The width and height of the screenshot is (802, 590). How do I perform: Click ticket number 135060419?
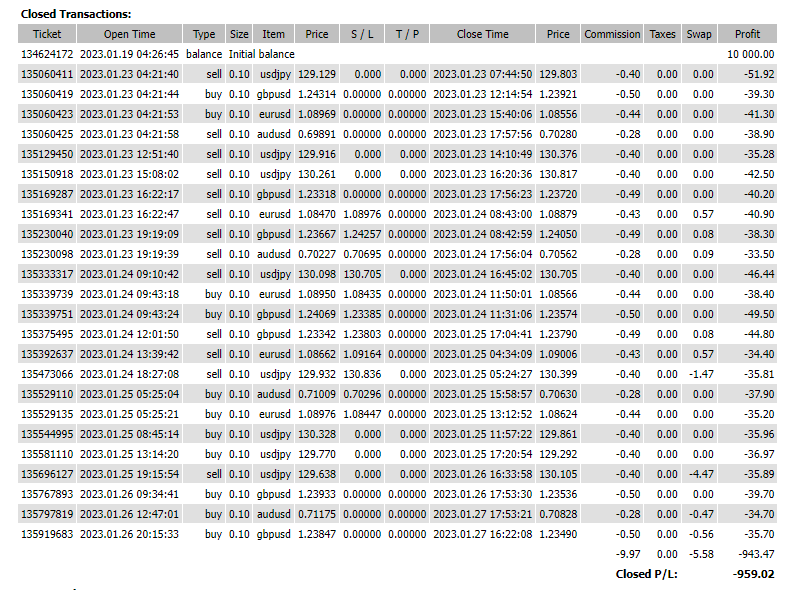tap(47, 94)
